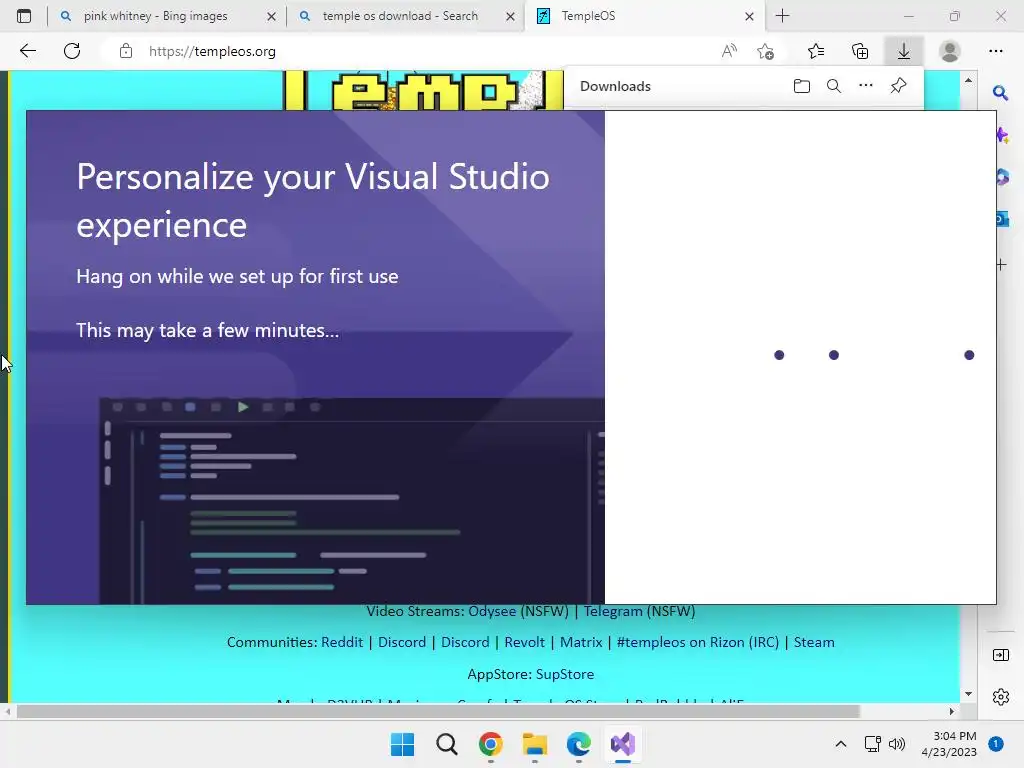This screenshot has height=768, width=1024.
Task: Switch to pink whitney Bing images tab
Action: coord(155,16)
